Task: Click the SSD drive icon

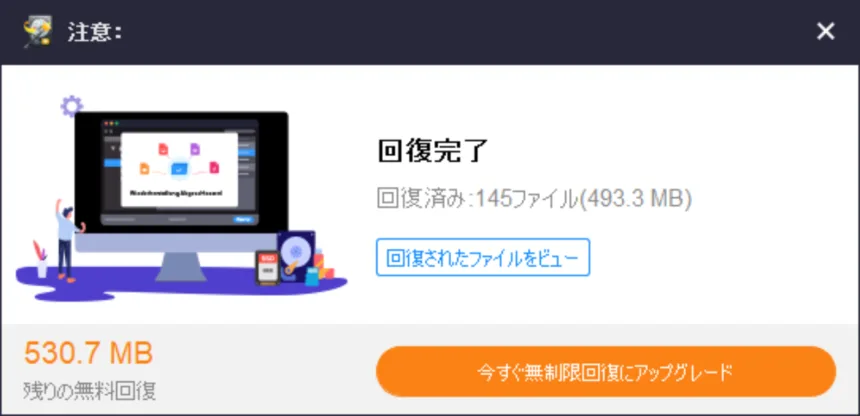Action: (x=268, y=267)
